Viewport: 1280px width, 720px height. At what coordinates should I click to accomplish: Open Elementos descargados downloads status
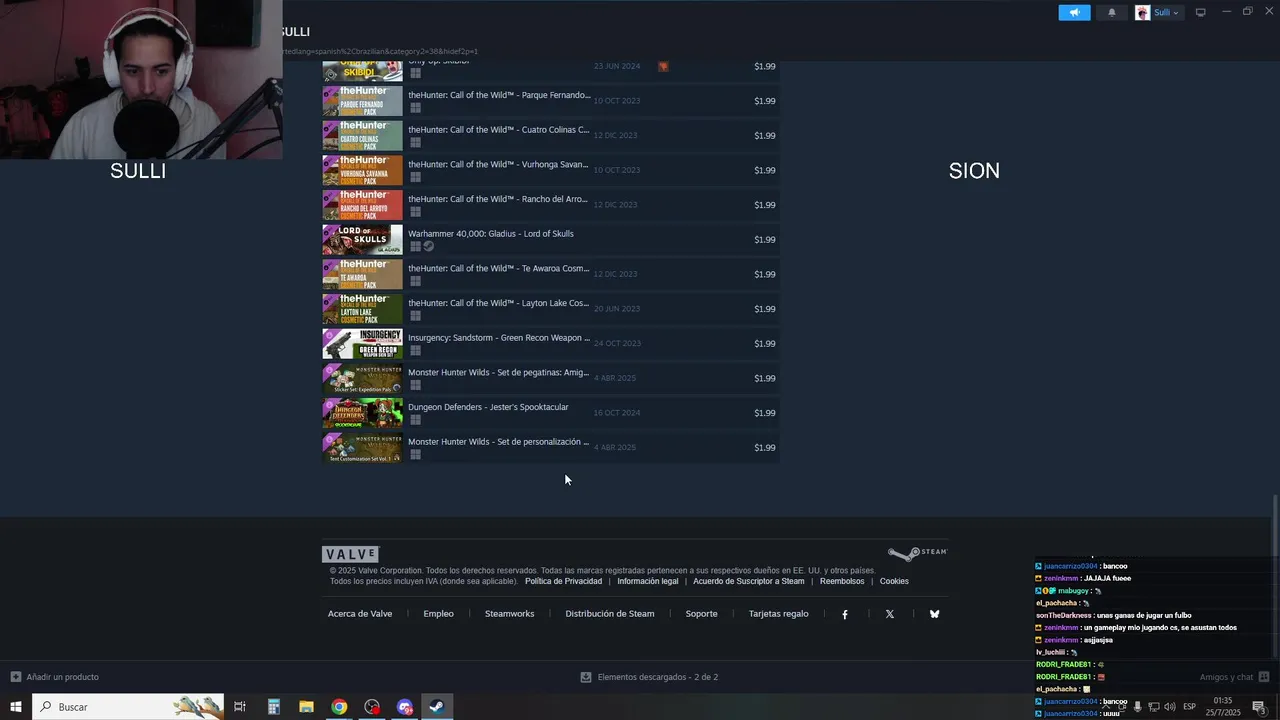tap(649, 677)
